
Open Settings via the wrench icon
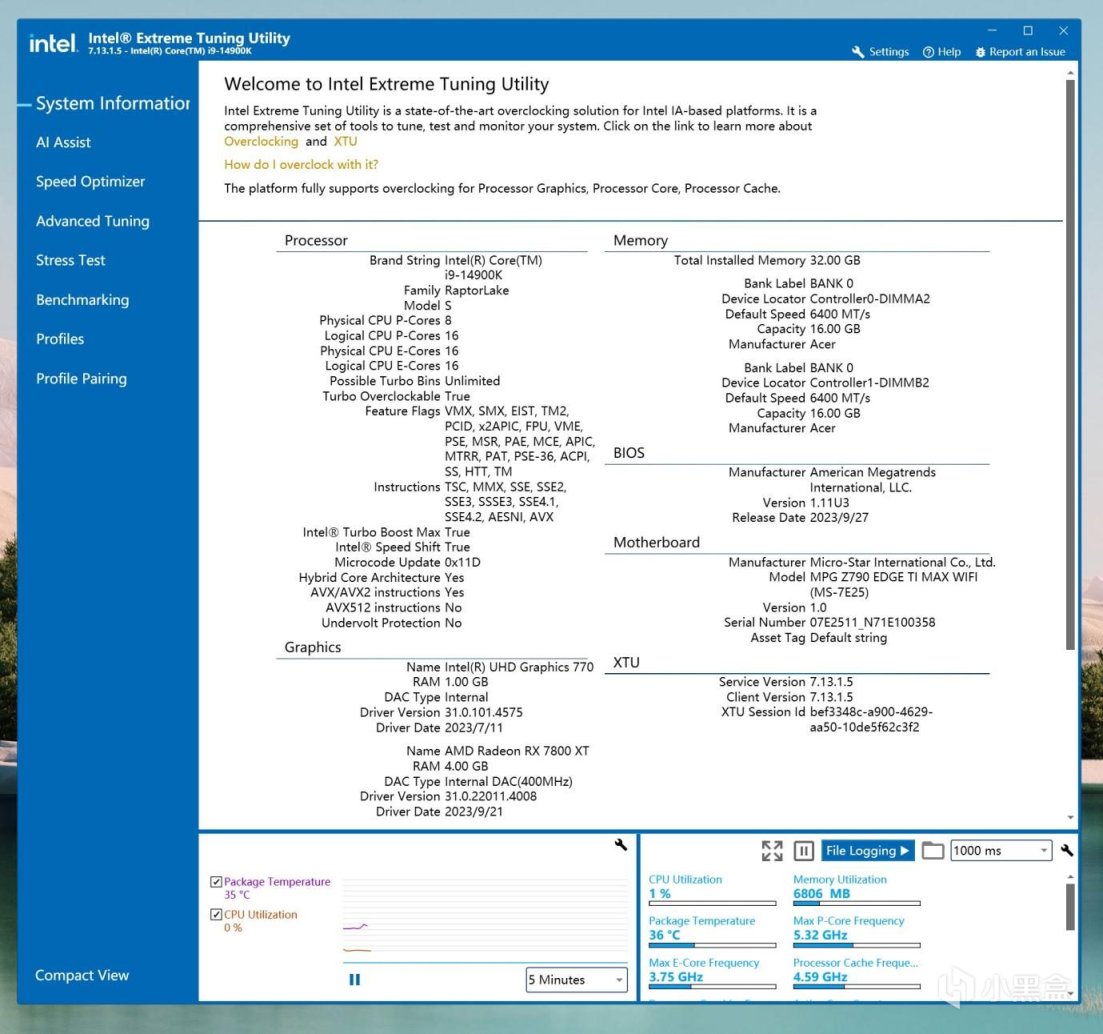[880, 52]
